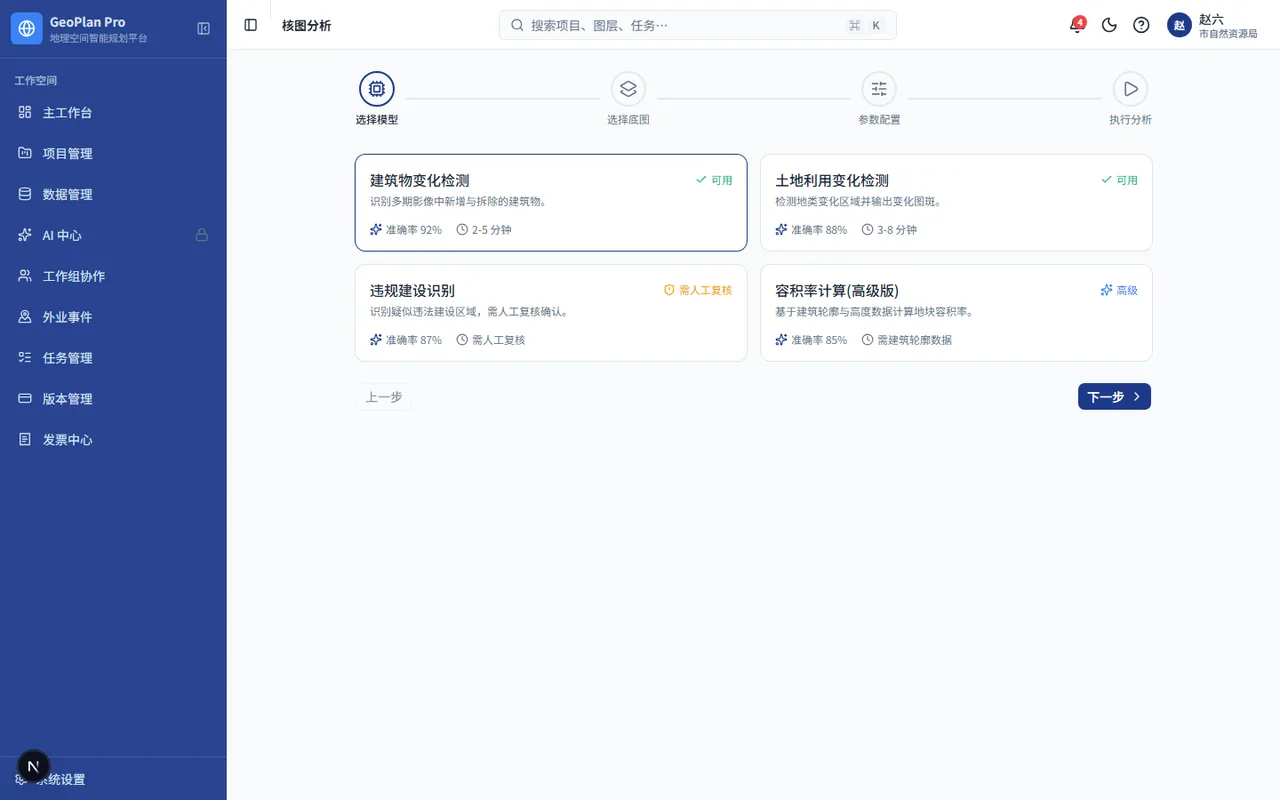Click the 外业事件 sidebar icon

pos(25,317)
